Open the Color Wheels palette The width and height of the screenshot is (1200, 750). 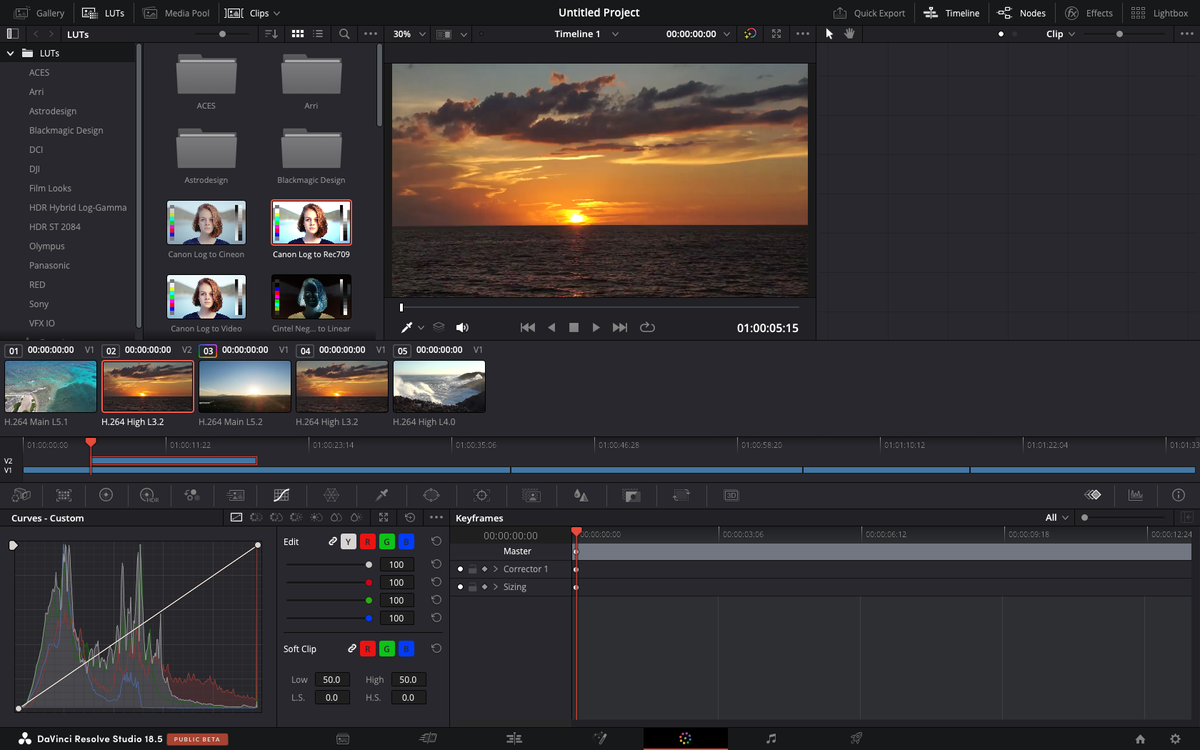(106, 495)
